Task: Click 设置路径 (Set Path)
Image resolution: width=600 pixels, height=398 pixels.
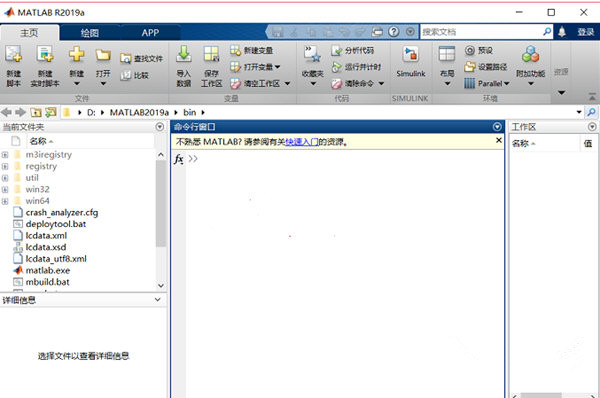Action: pyautogui.click(x=486, y=67)
